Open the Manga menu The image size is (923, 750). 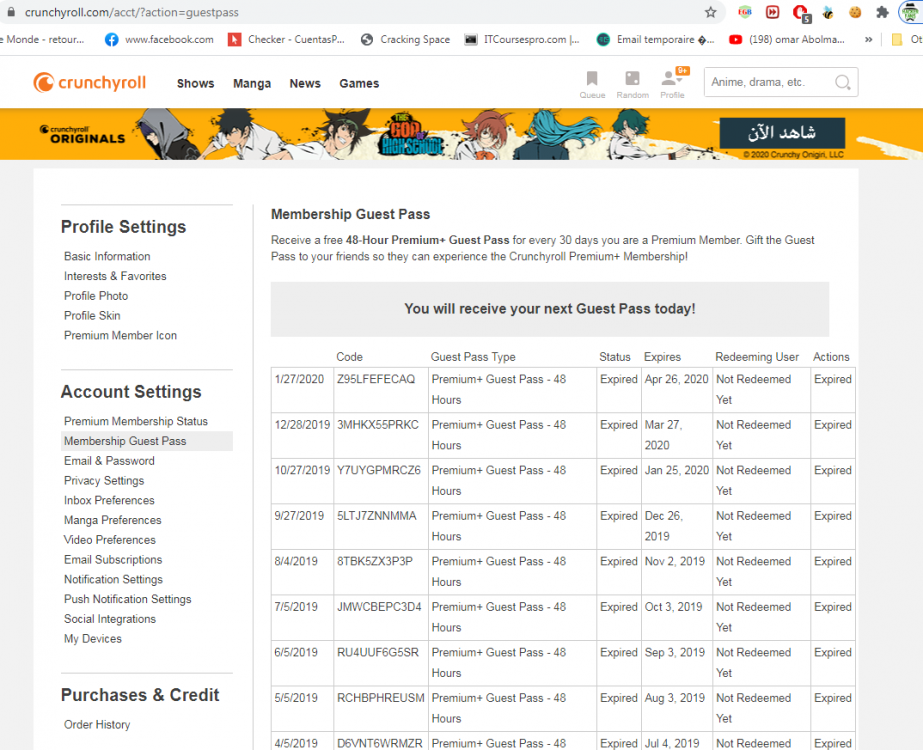[252, 84]
